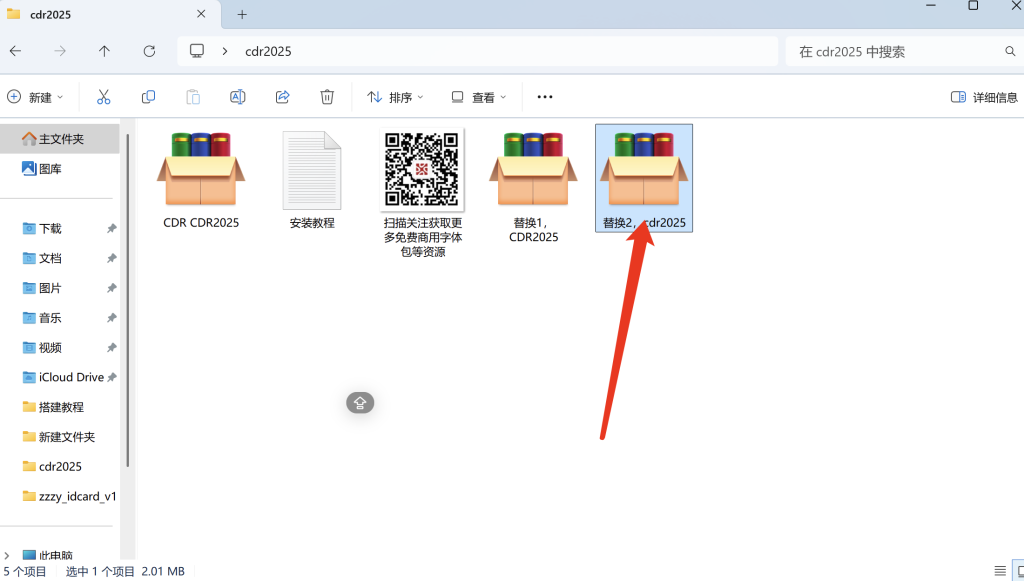Image resolution: width=1024 pixels, height=581 pixels.
Task: Click the Cut scissors icon
Action: point(103,97)
